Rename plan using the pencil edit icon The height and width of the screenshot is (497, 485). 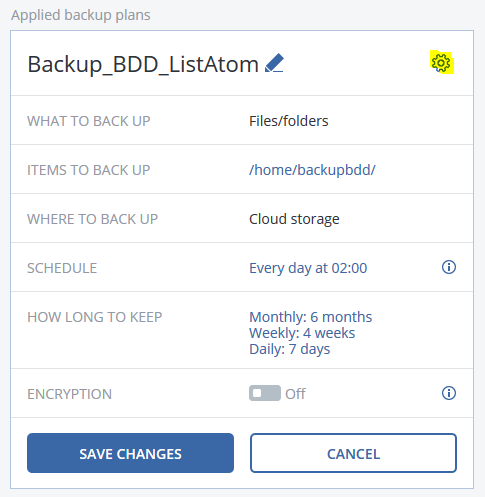(x=274, y=63)
